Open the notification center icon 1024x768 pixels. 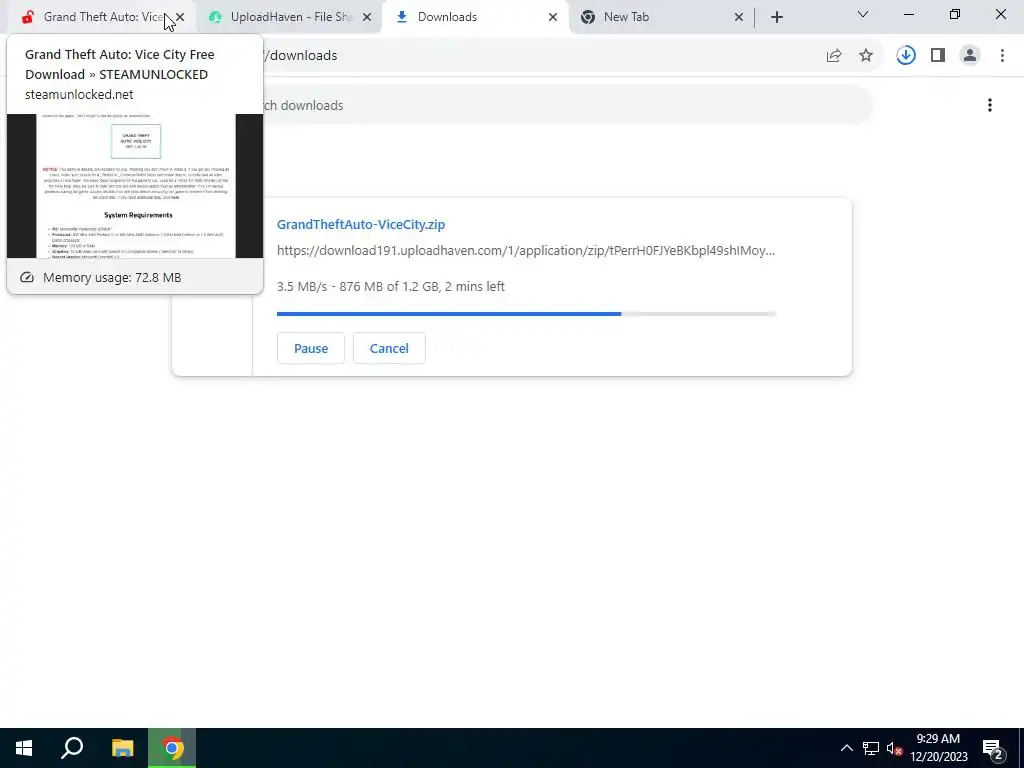(992, 748)
